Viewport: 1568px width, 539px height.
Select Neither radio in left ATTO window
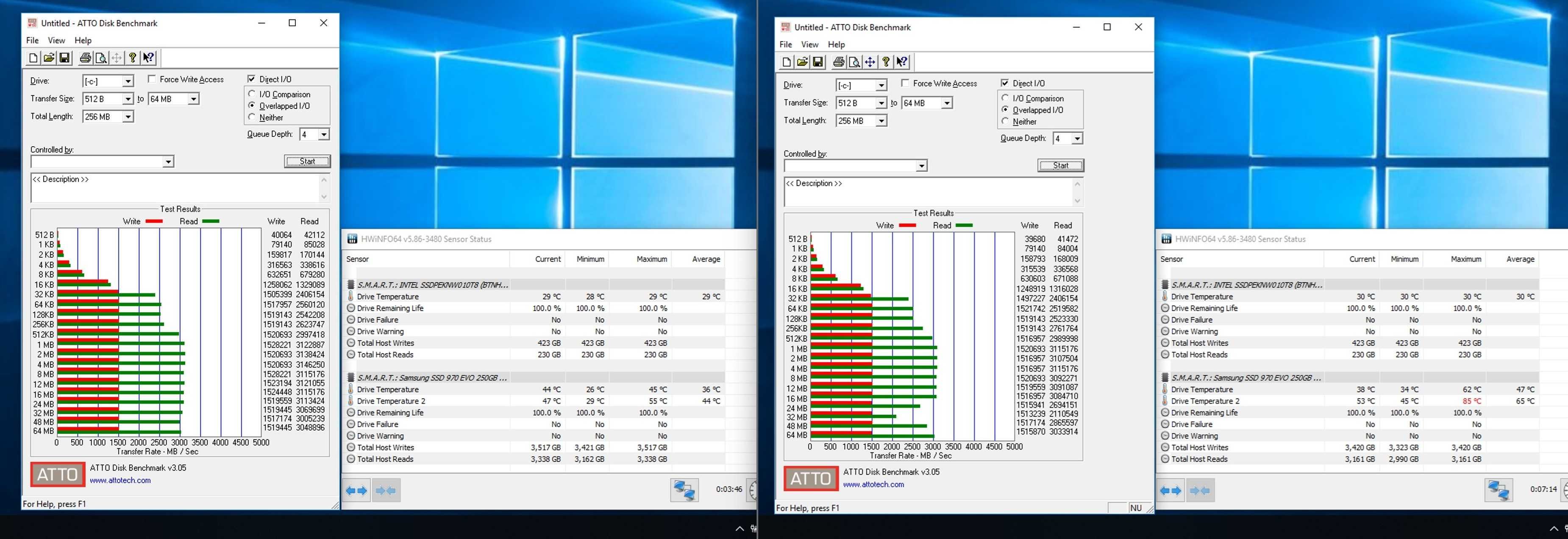[252, 117]
